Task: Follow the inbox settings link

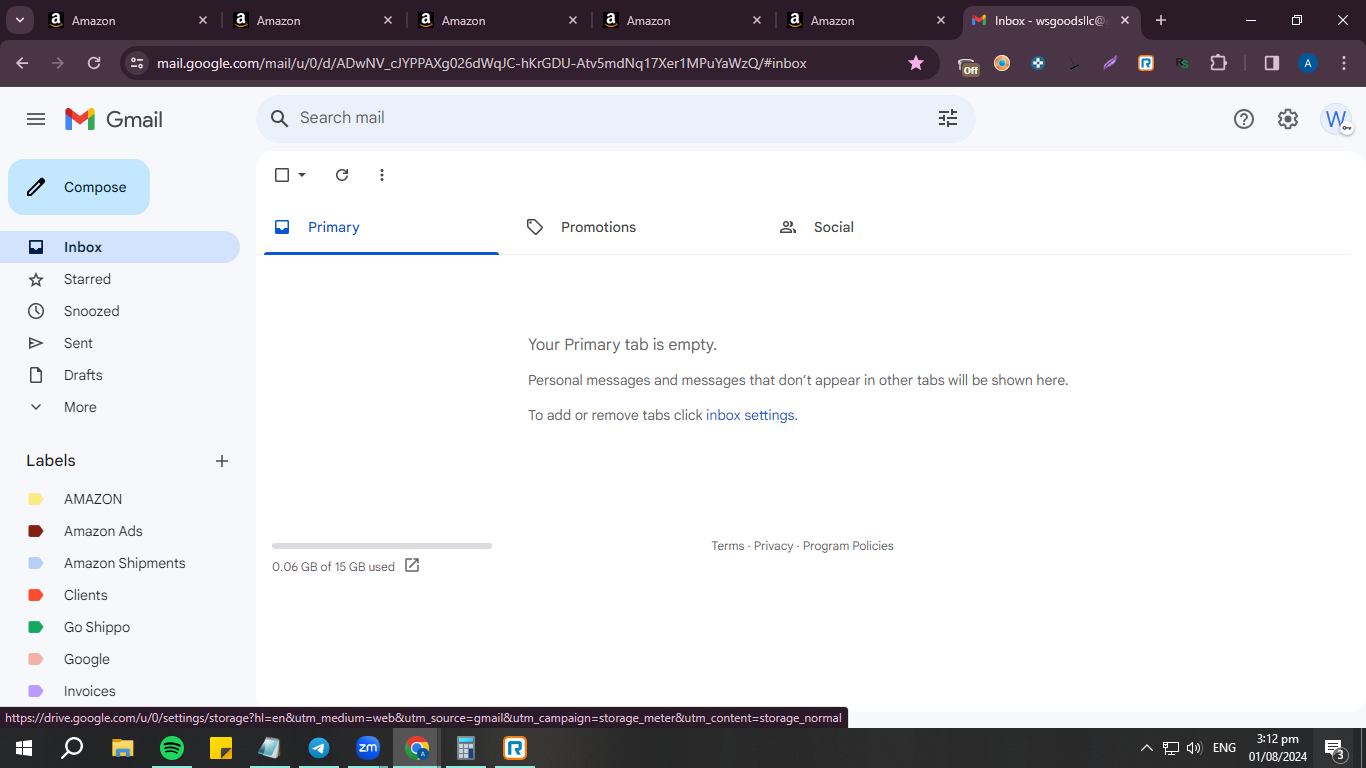Action: click(750, 415)
